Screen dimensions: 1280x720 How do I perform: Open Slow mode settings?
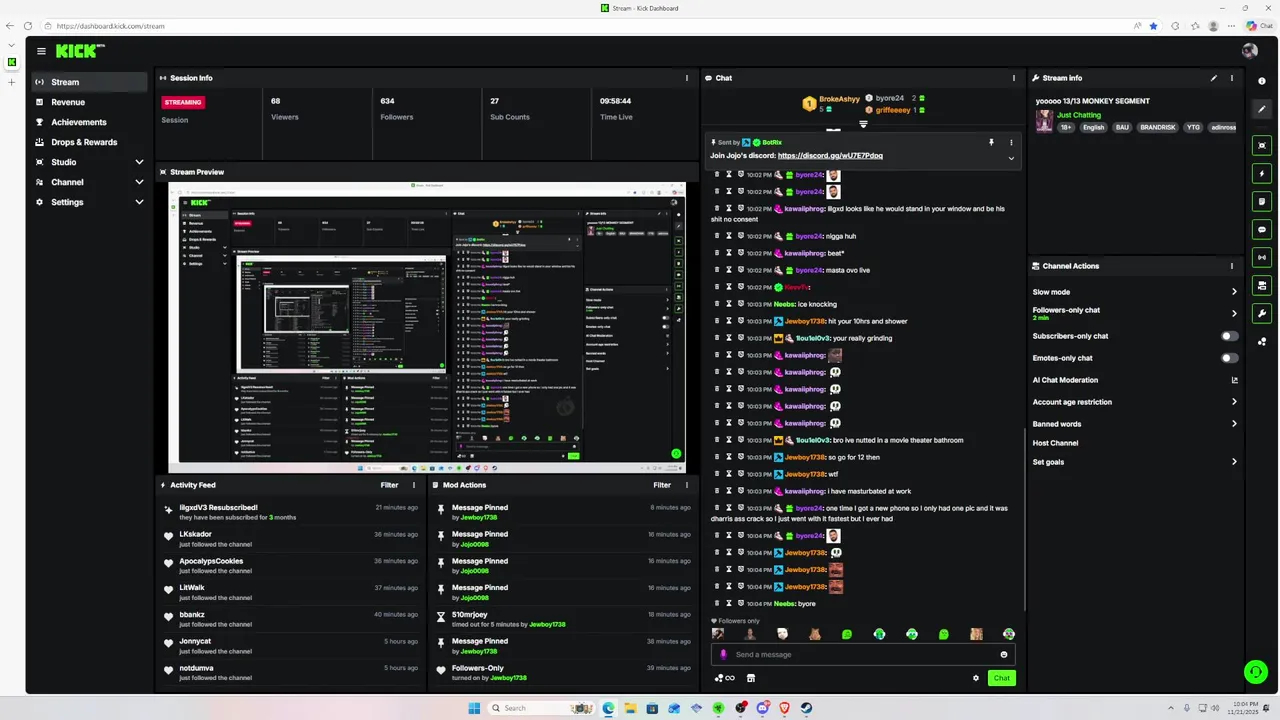tap(1135, 292)
